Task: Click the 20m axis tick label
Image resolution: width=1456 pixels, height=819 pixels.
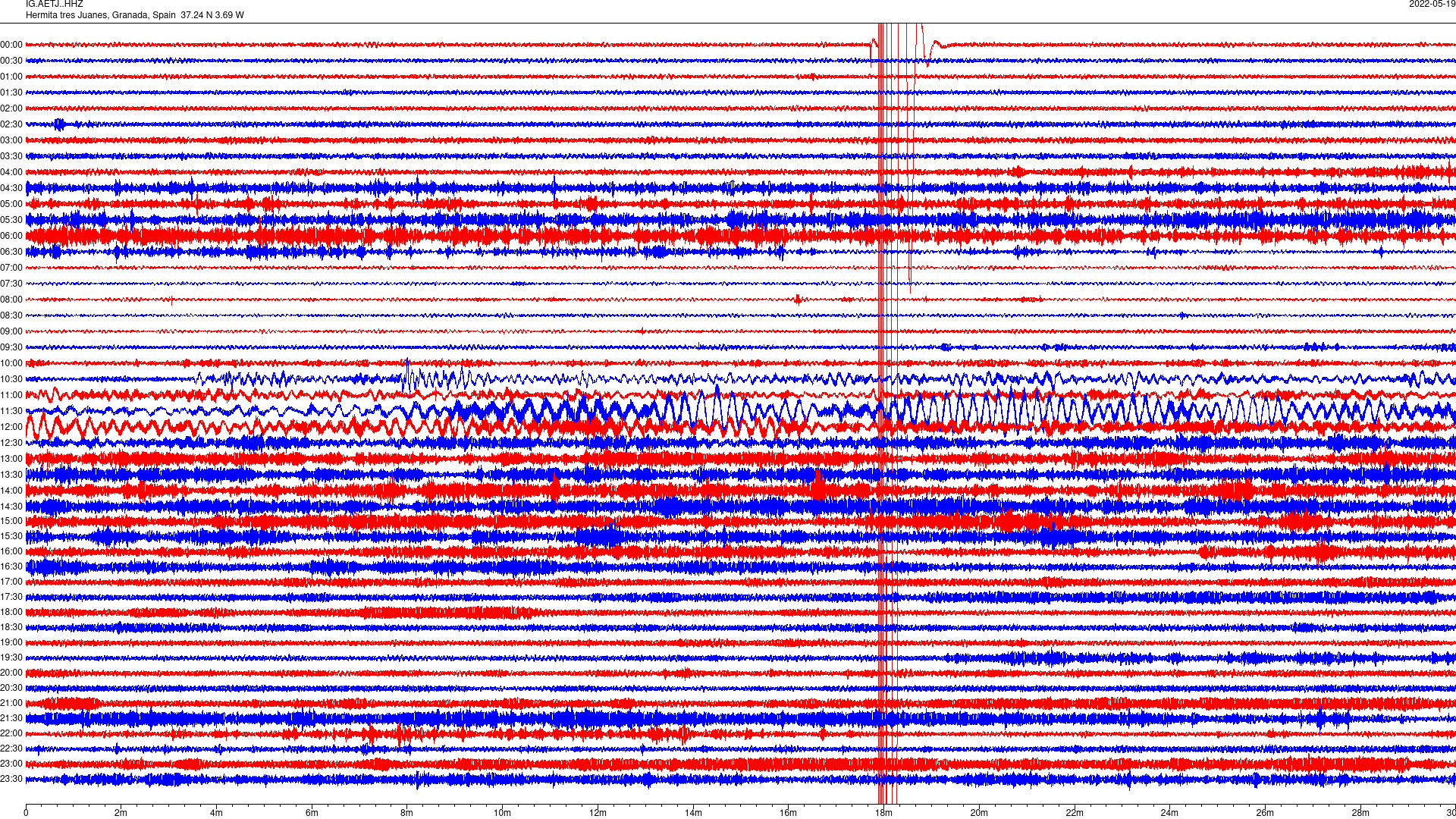Action: (x=979, y=813)
